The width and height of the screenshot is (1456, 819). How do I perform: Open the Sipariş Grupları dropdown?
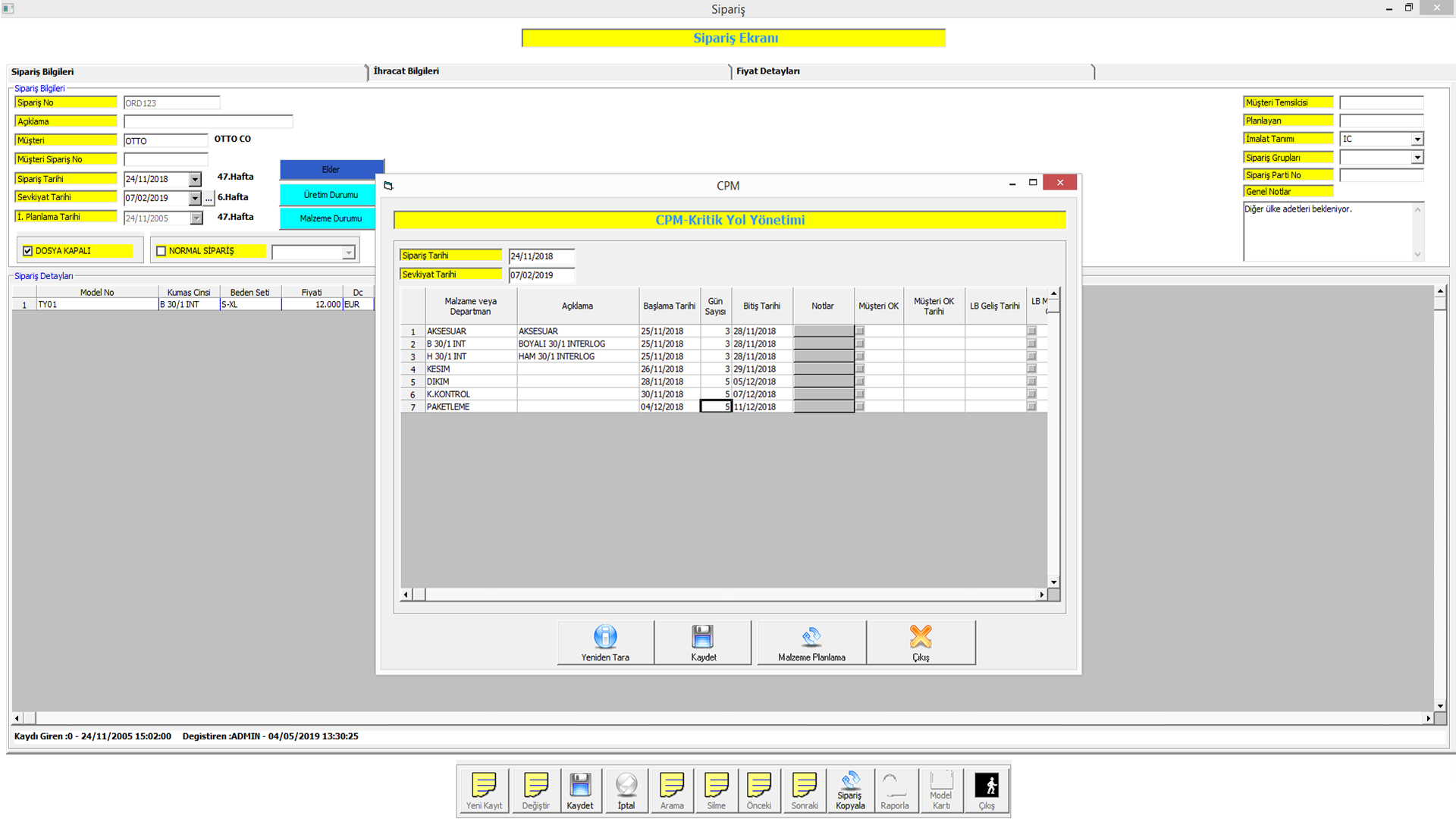(x=1417, y=158)
